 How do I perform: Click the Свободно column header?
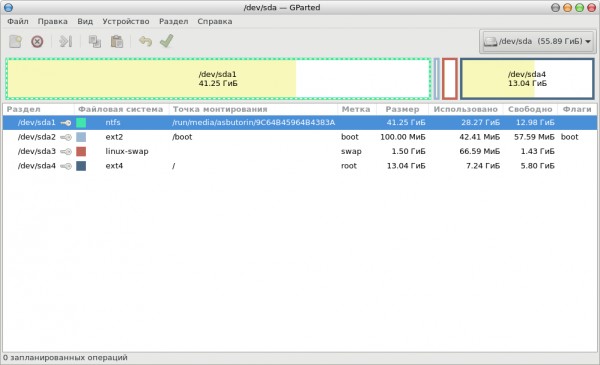[x=530, y=109]
